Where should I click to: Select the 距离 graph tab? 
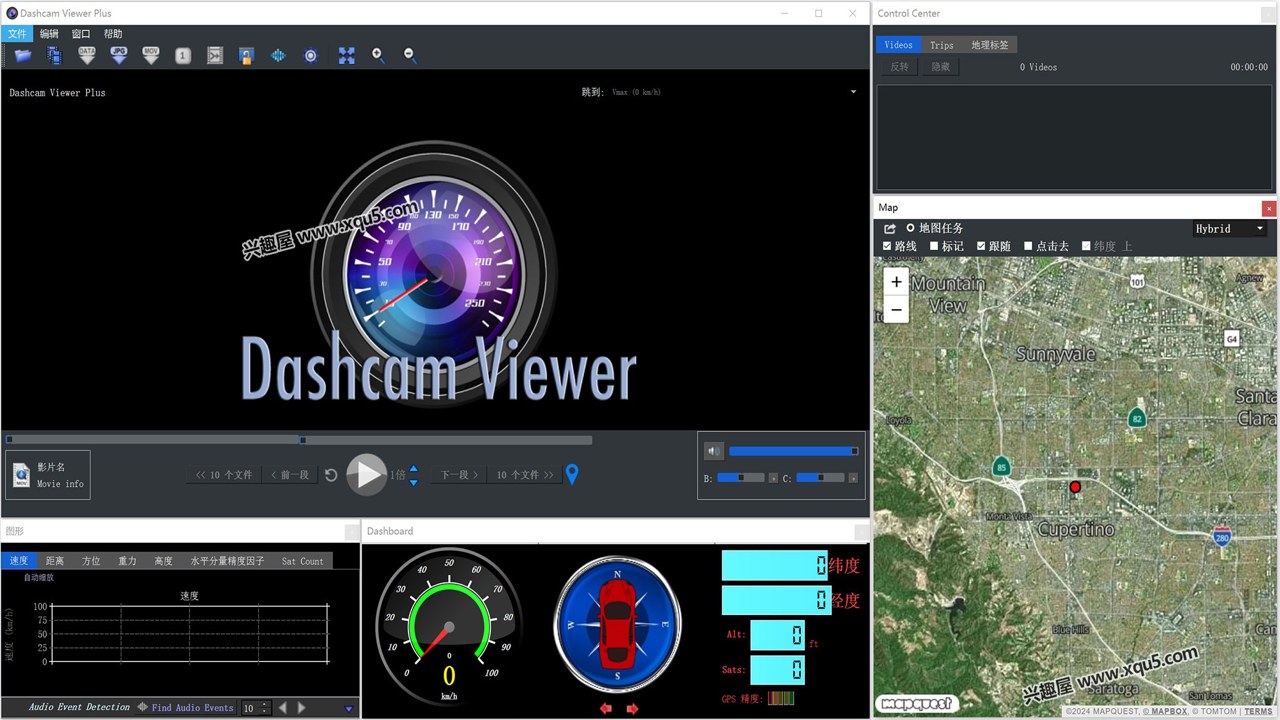(x=55, y=561)
